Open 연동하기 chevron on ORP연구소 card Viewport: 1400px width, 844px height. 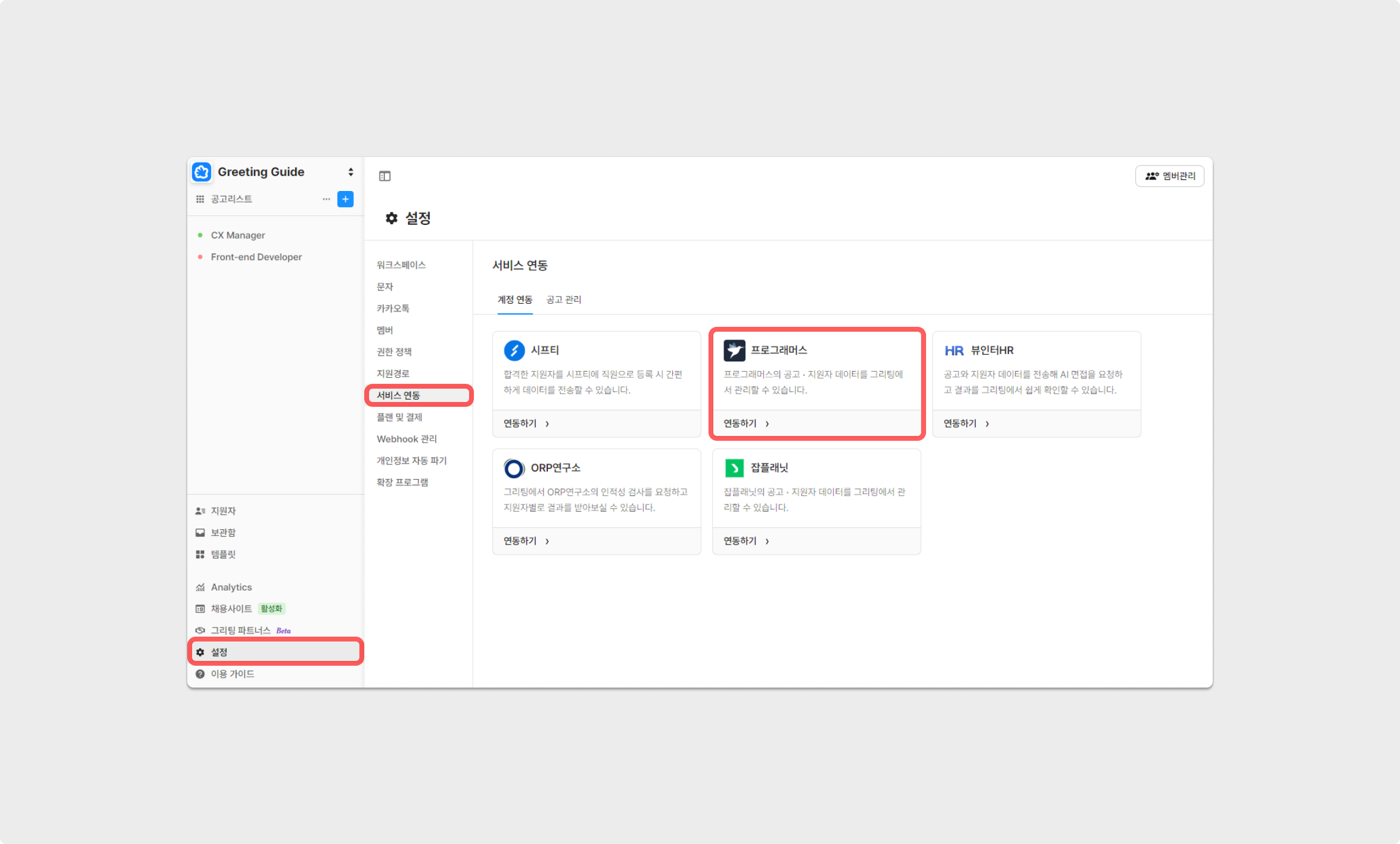(547, 541)
